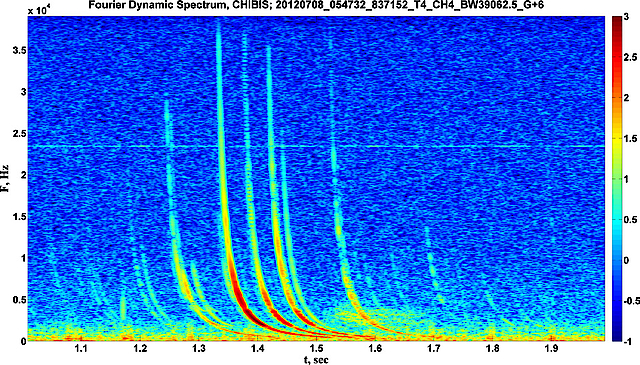This screenshot has height=365, width=640.
Task: Click the y-axis tick label 3.5
Action: coord(18,50)
